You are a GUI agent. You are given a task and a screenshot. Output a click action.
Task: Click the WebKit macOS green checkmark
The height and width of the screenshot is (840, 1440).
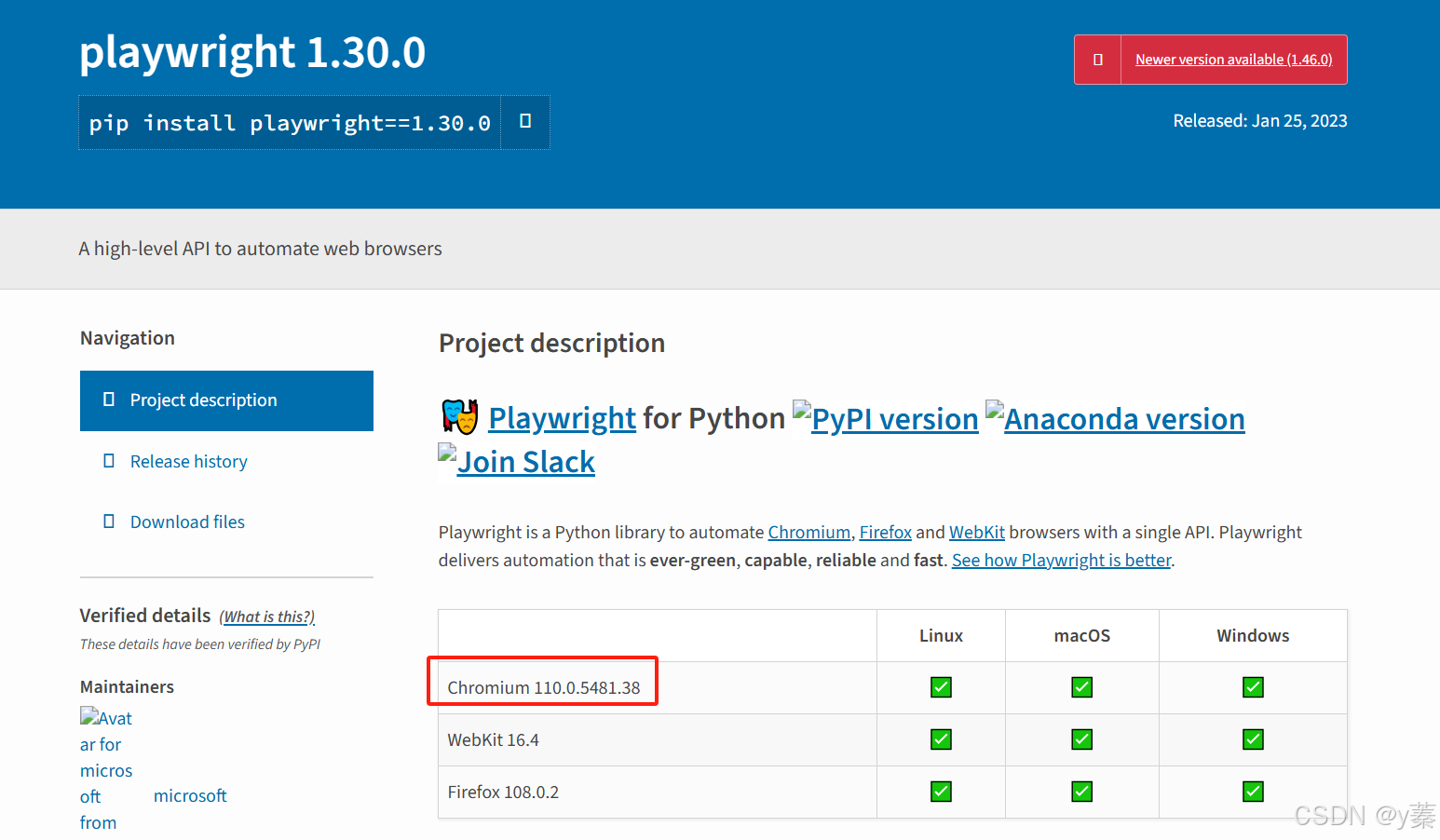tap(1081, 739)
